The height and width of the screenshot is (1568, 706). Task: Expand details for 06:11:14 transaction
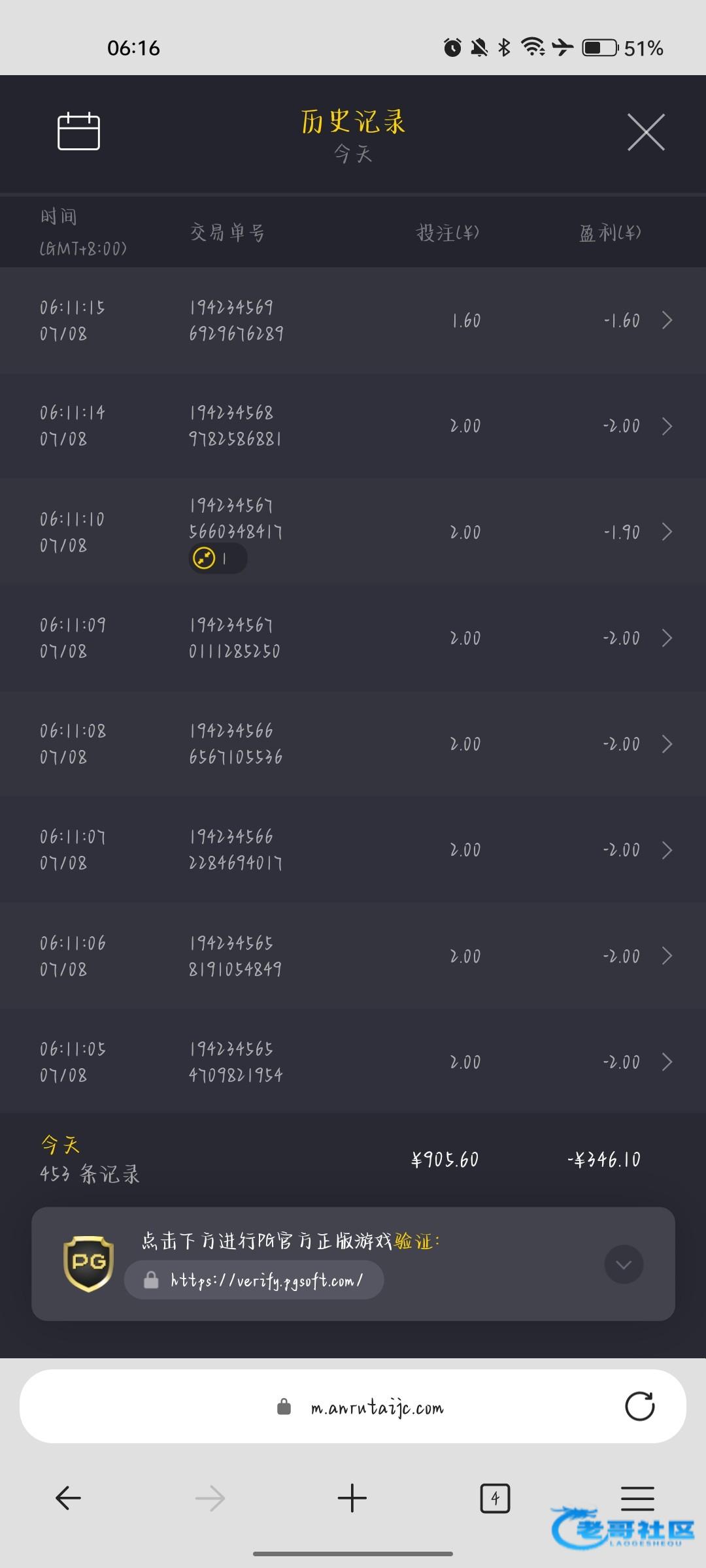[667, 426]
